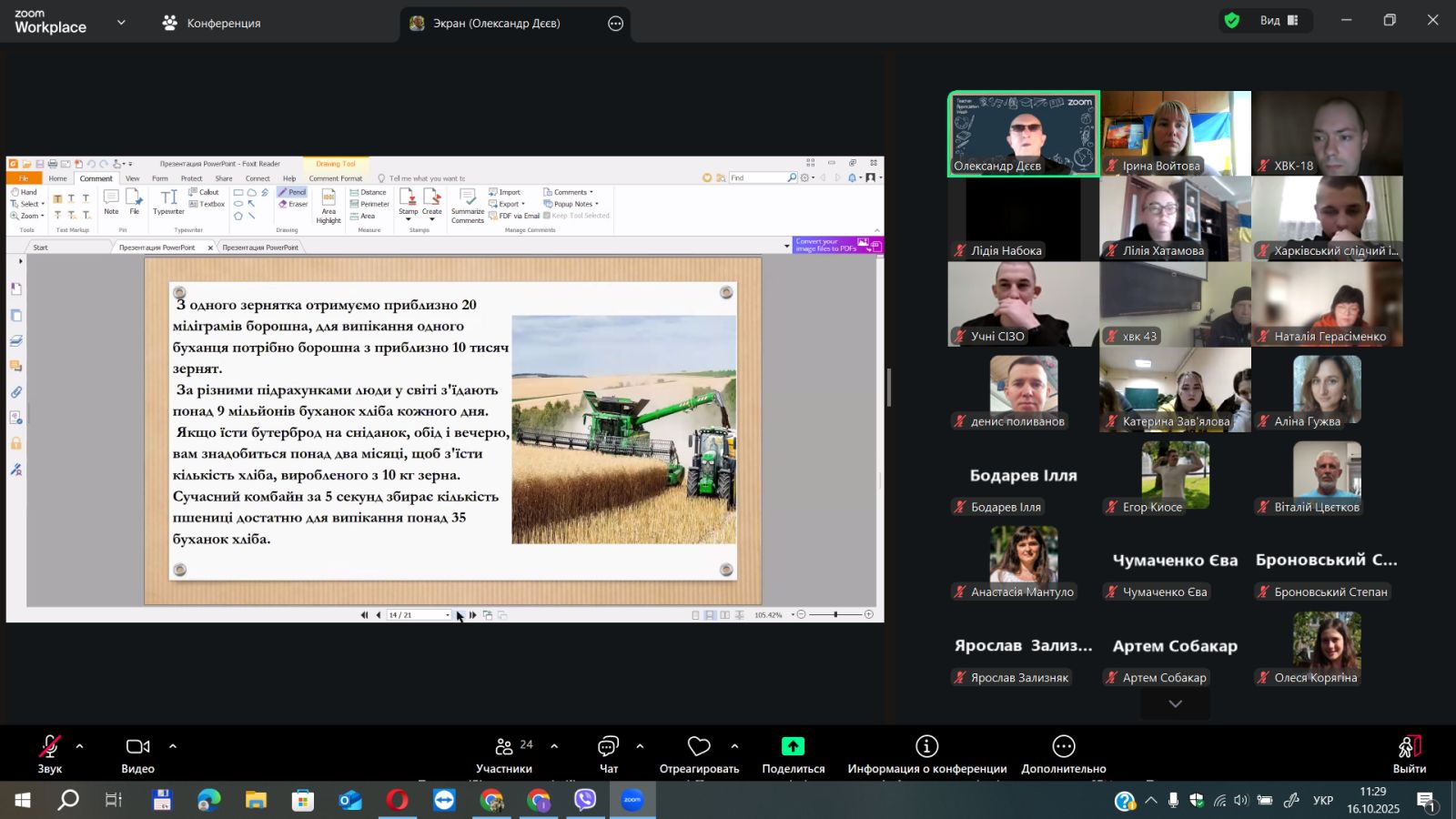The height and width of the screenshot is (819, 1456).
Task: Click the Выйти leave meeting button
Action: click(1409, 753)
